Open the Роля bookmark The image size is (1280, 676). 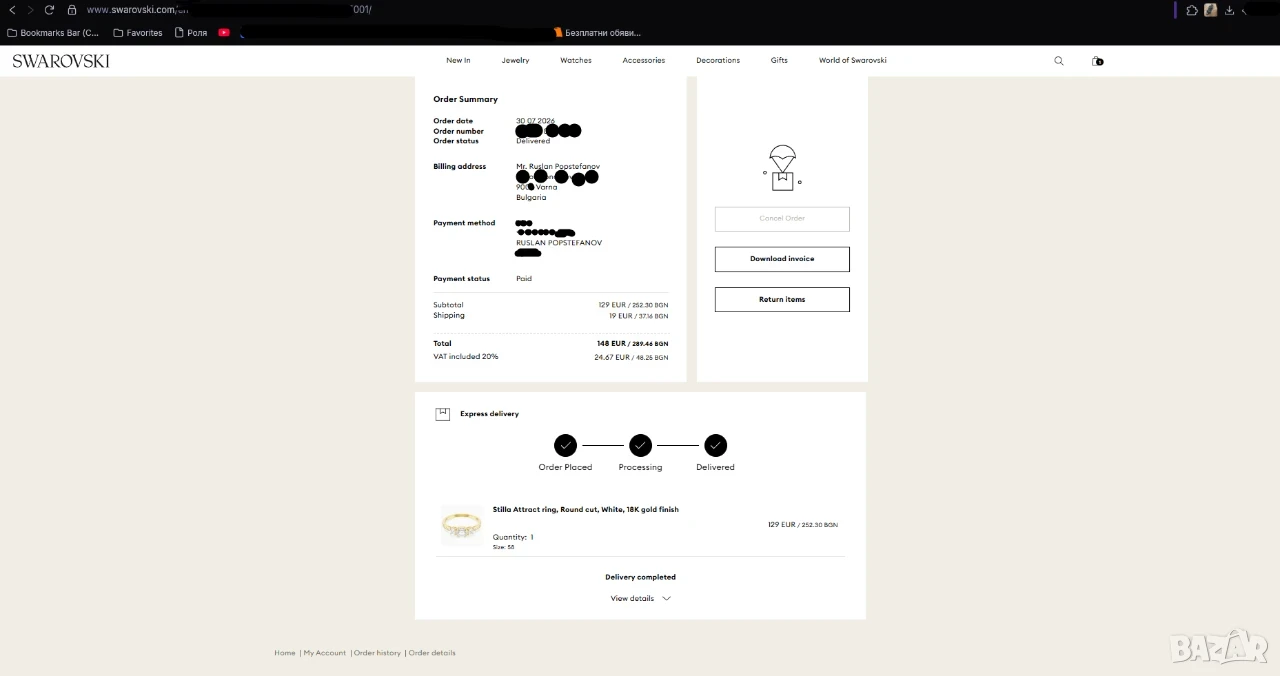[x=191, y=33]
